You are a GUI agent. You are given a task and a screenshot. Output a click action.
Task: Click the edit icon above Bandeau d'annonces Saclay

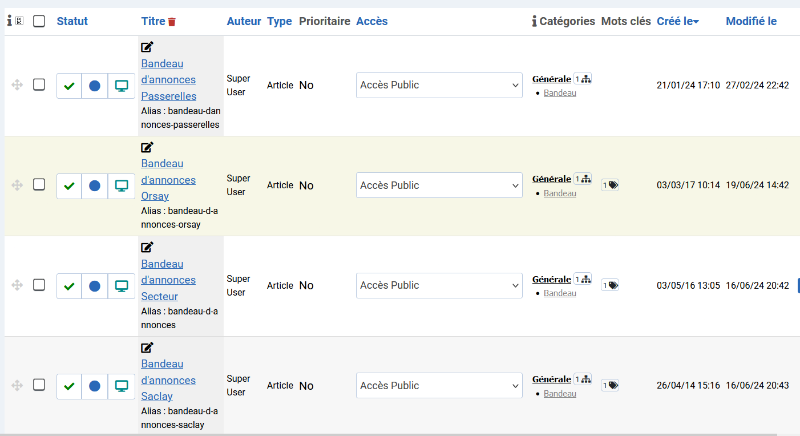(x=147, y=348)
